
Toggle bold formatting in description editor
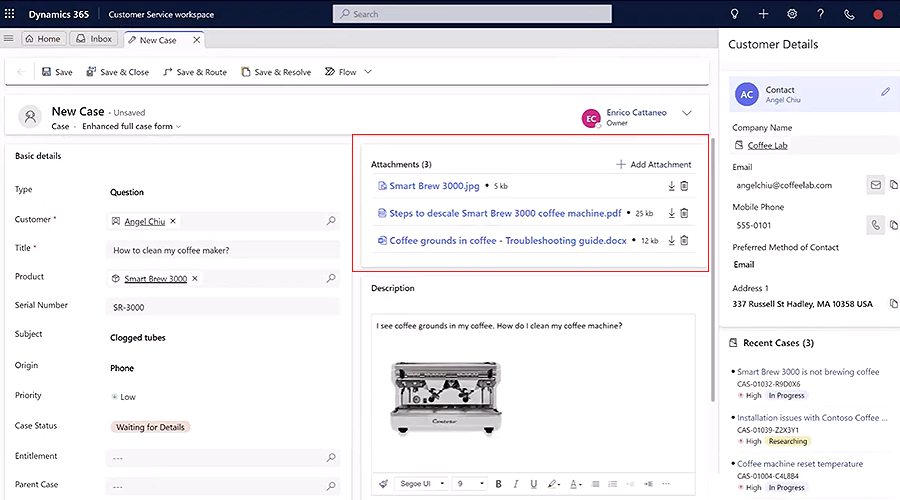tap(498, 484)
